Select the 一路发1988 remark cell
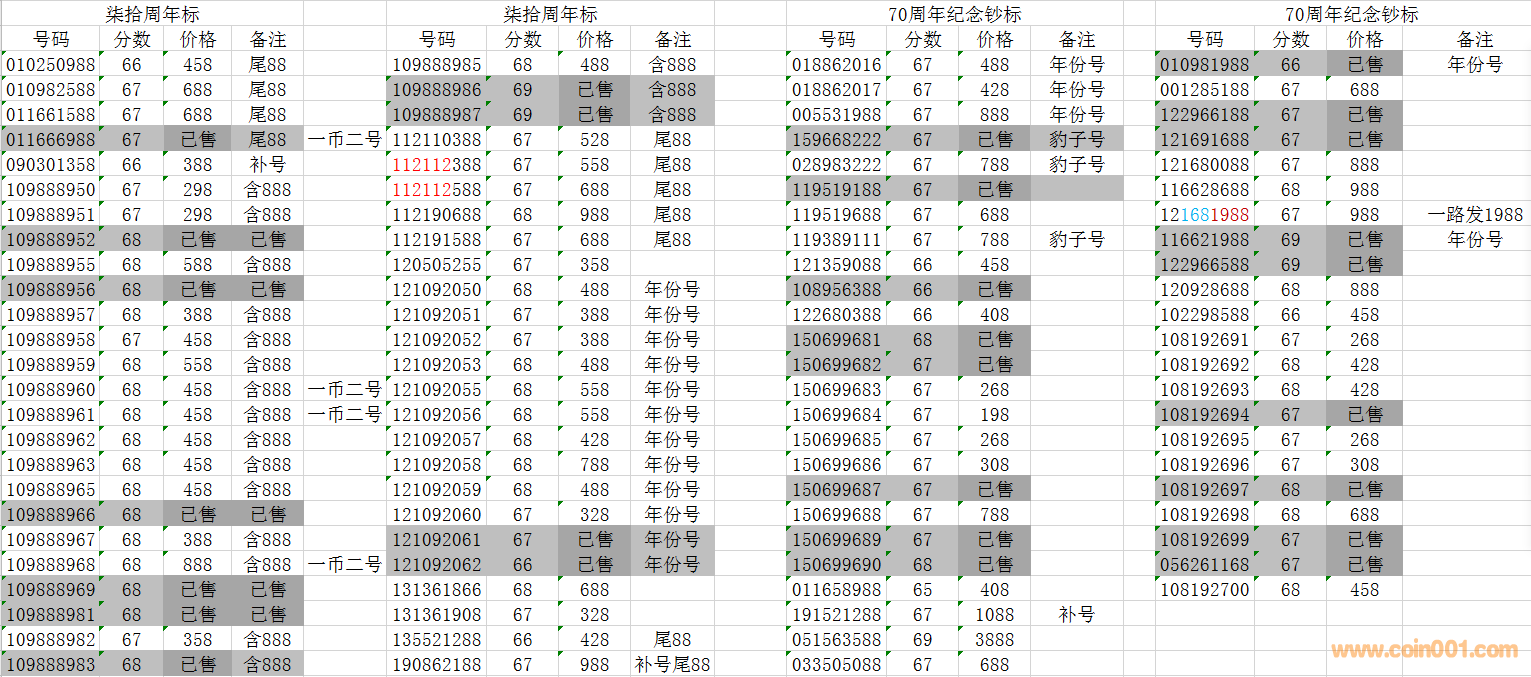This screenshot has height=677, width=1531. [1475, 215]
